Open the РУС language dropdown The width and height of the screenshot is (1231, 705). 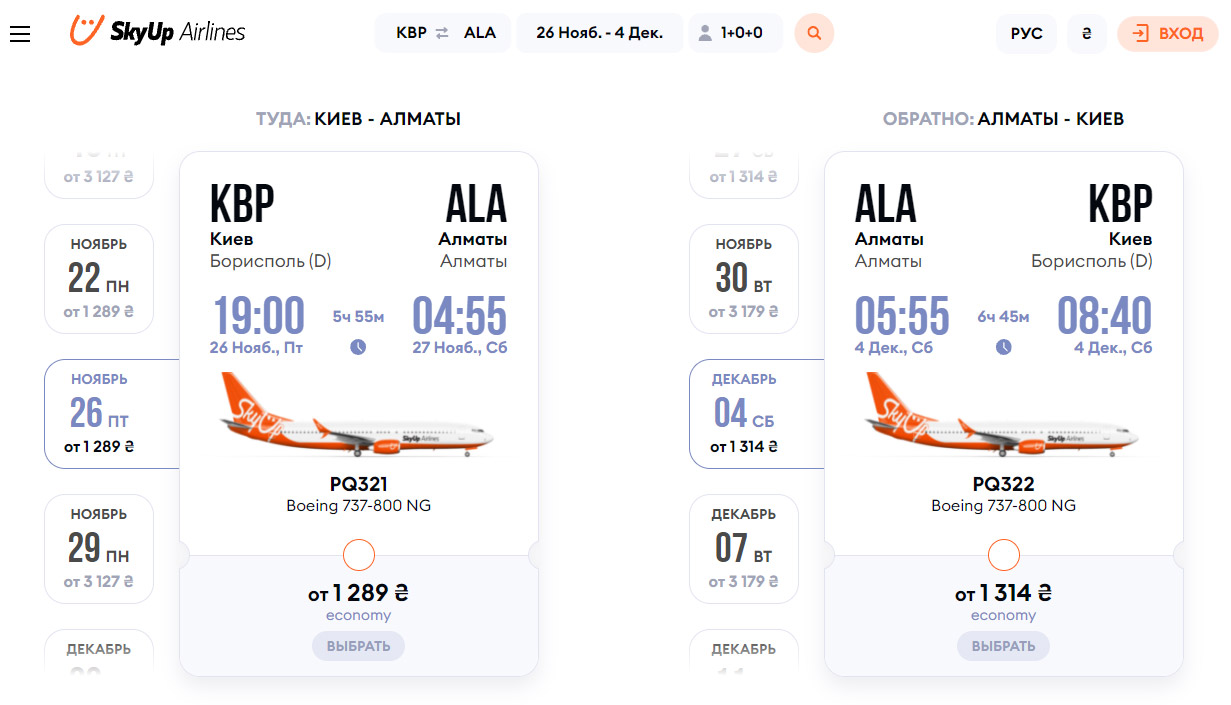click(1026, 33)
